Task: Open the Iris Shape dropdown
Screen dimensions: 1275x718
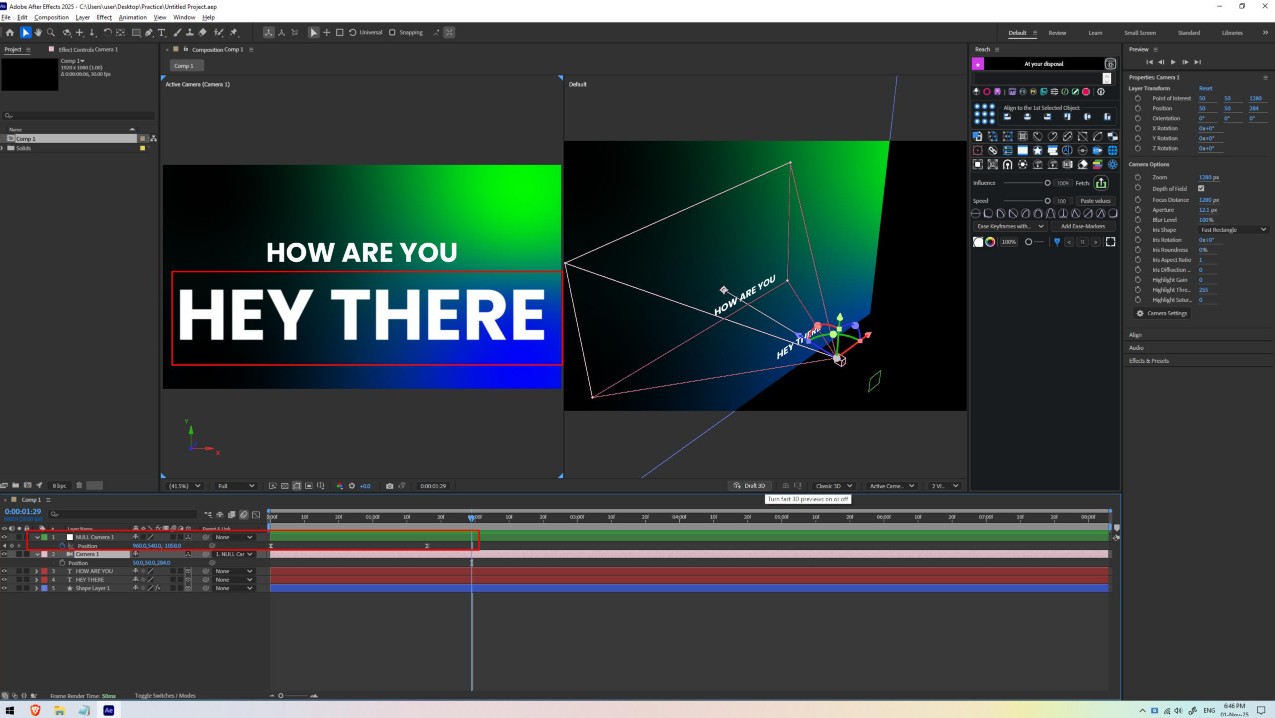Action: click(x=1233, y=230)
